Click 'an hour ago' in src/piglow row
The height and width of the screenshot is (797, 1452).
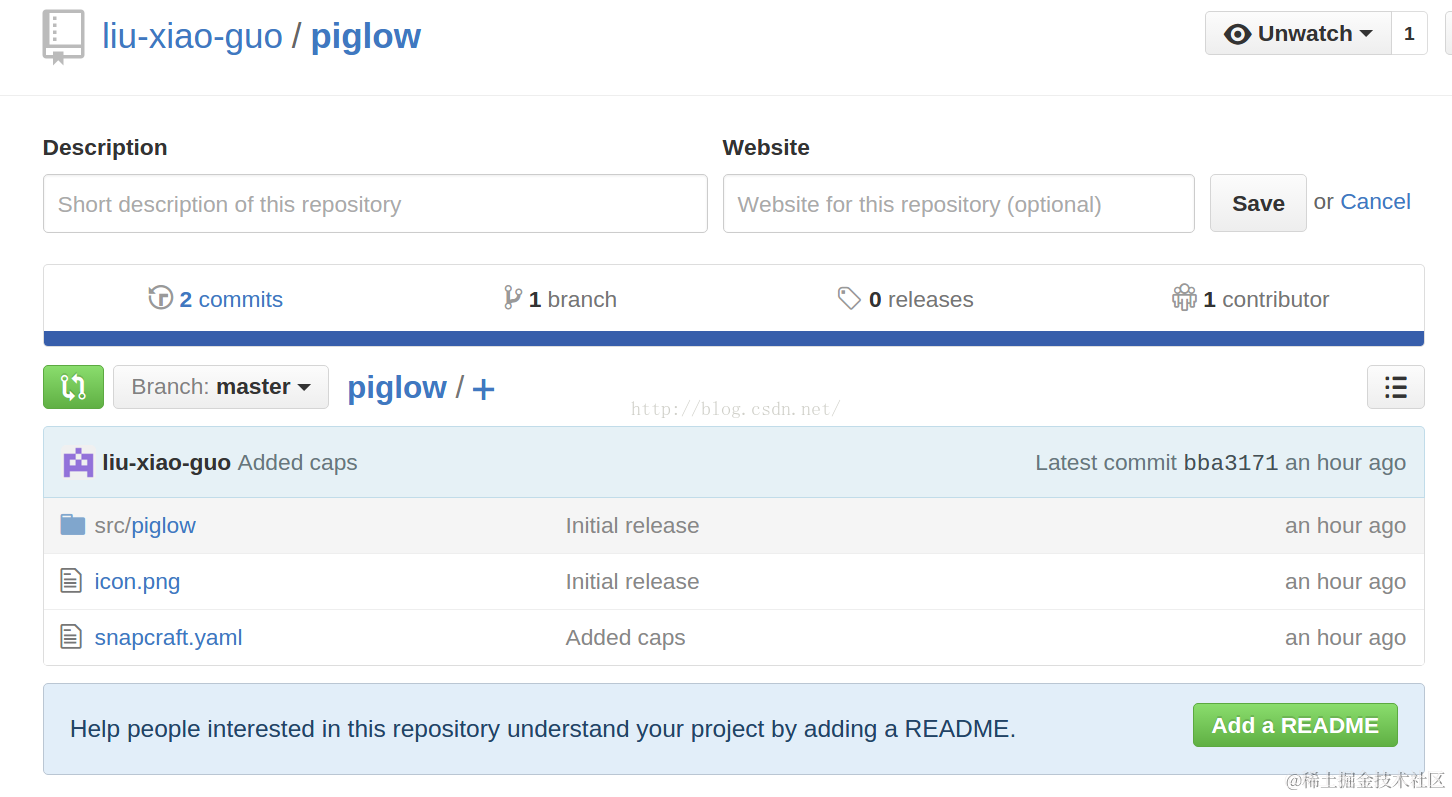point(1345,525)
